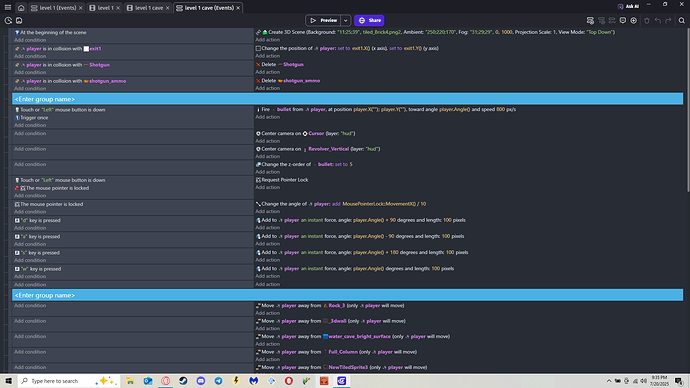Click the trash delete icon in toolbar
690x388 pixels.
(646, 20)
